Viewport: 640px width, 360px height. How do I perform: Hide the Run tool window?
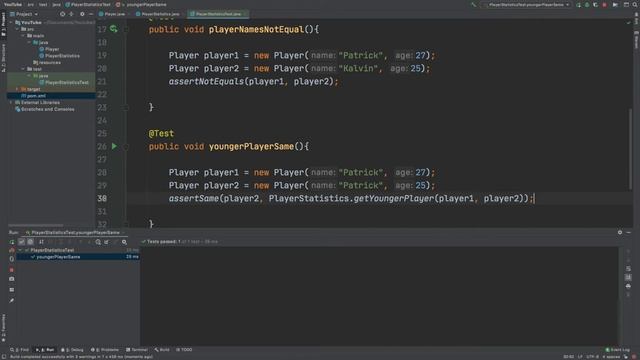(629, 232)
